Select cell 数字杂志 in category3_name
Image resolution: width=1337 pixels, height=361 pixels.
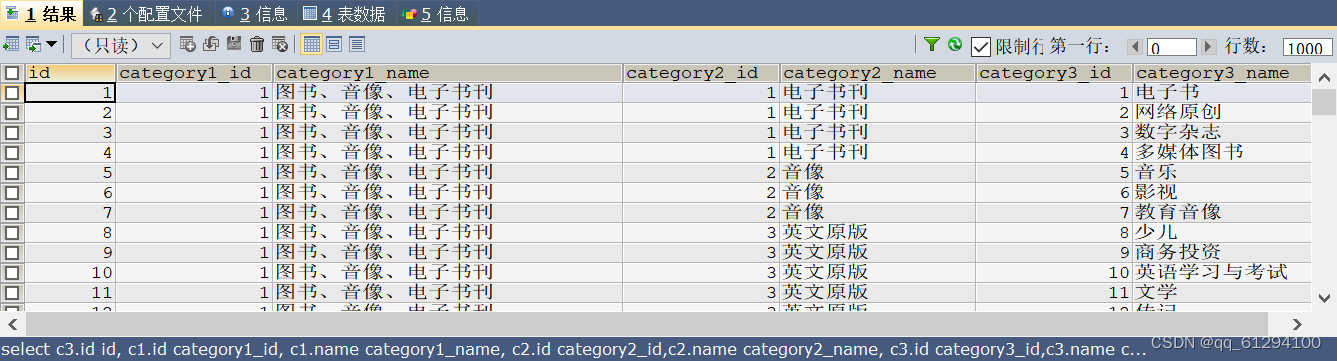pyautogui.click(x=1221, y=132)
